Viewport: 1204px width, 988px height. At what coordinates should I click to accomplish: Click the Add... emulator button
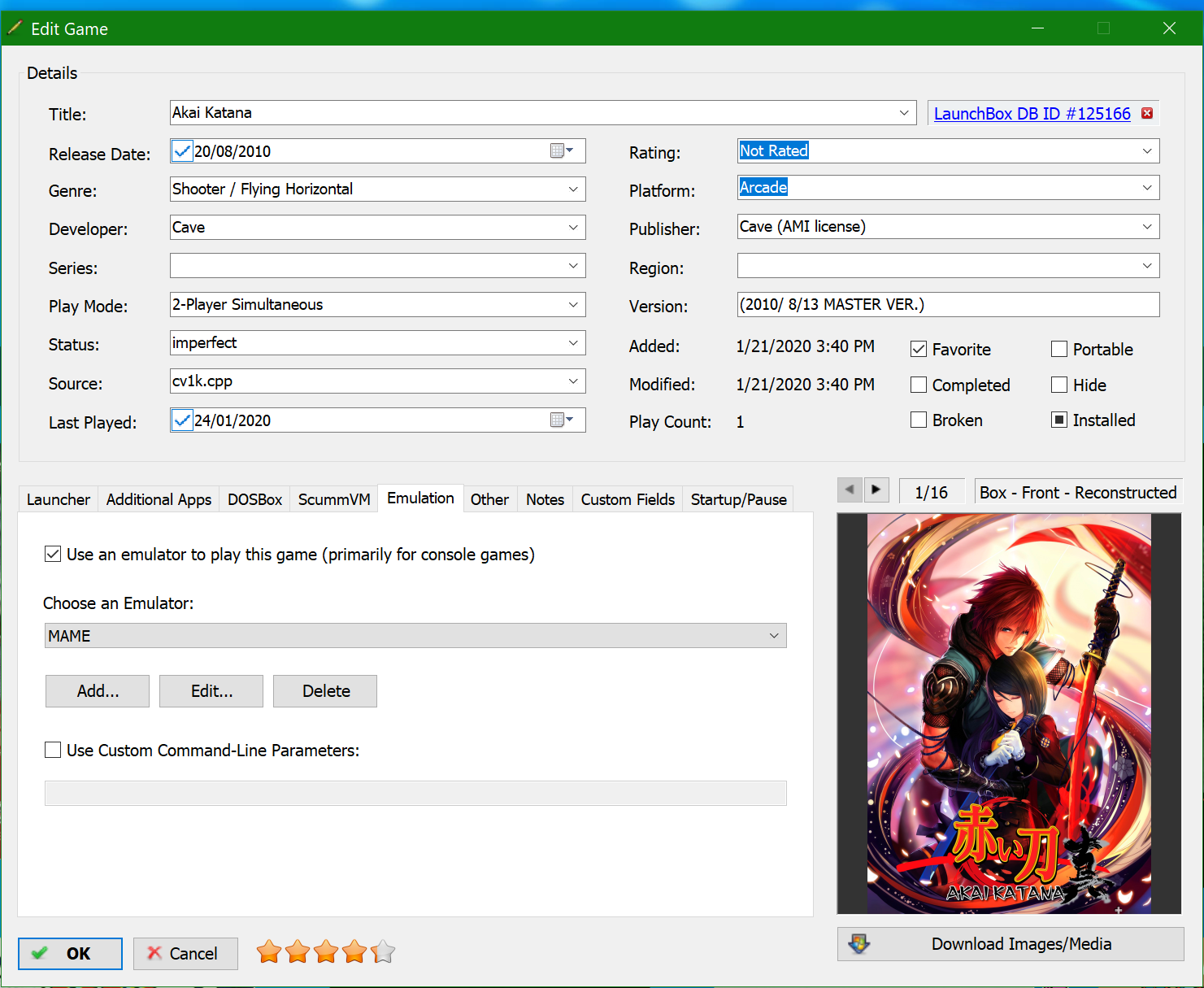(98, 691)
